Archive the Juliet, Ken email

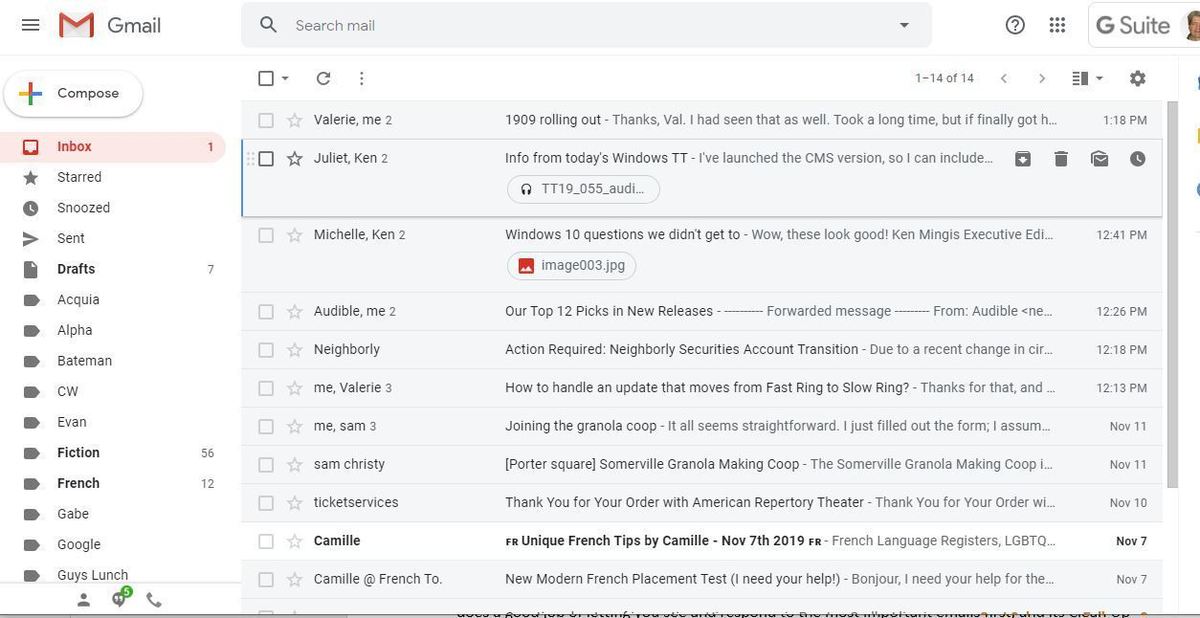point(1023,158)
